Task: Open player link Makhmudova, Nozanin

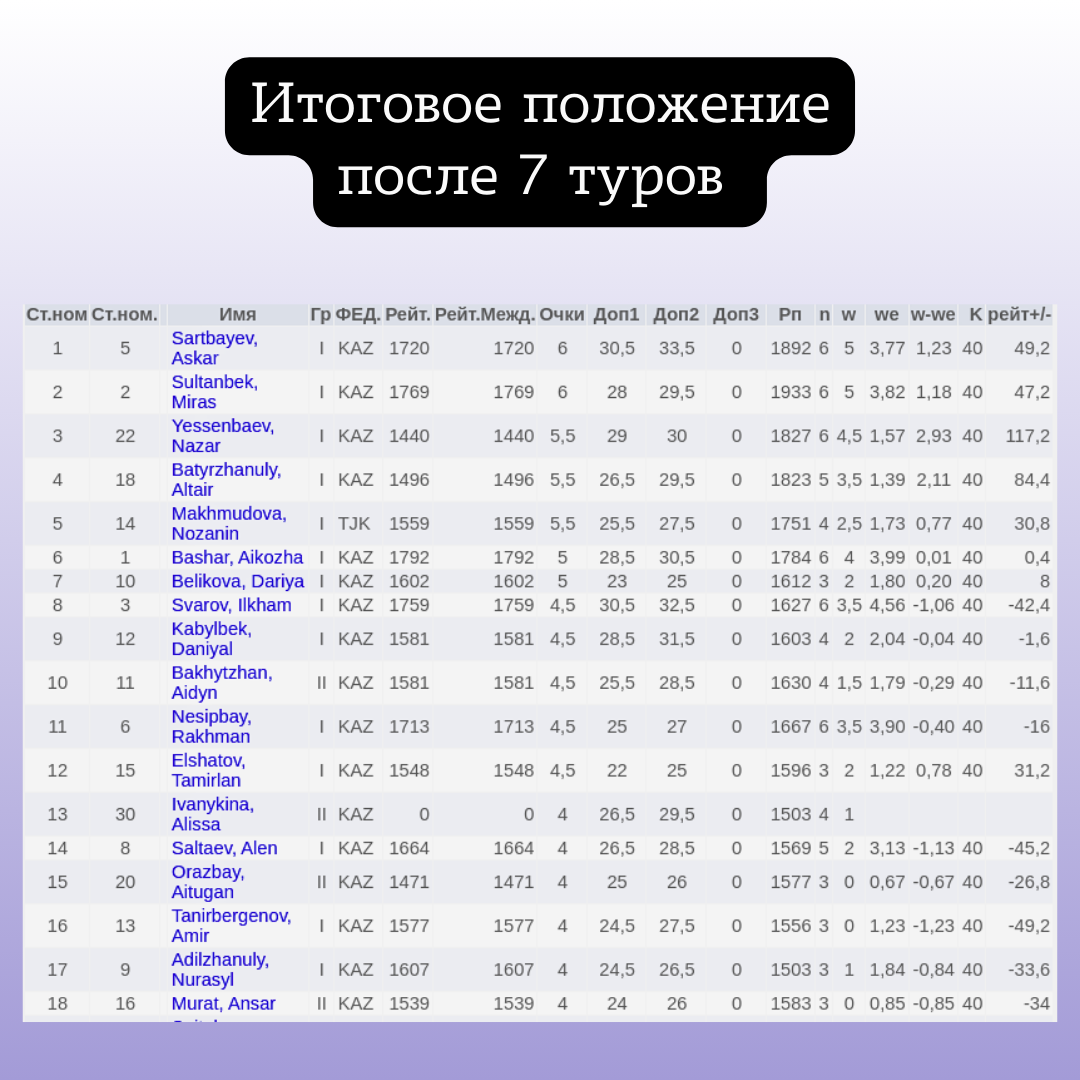Action: [229, 523]
